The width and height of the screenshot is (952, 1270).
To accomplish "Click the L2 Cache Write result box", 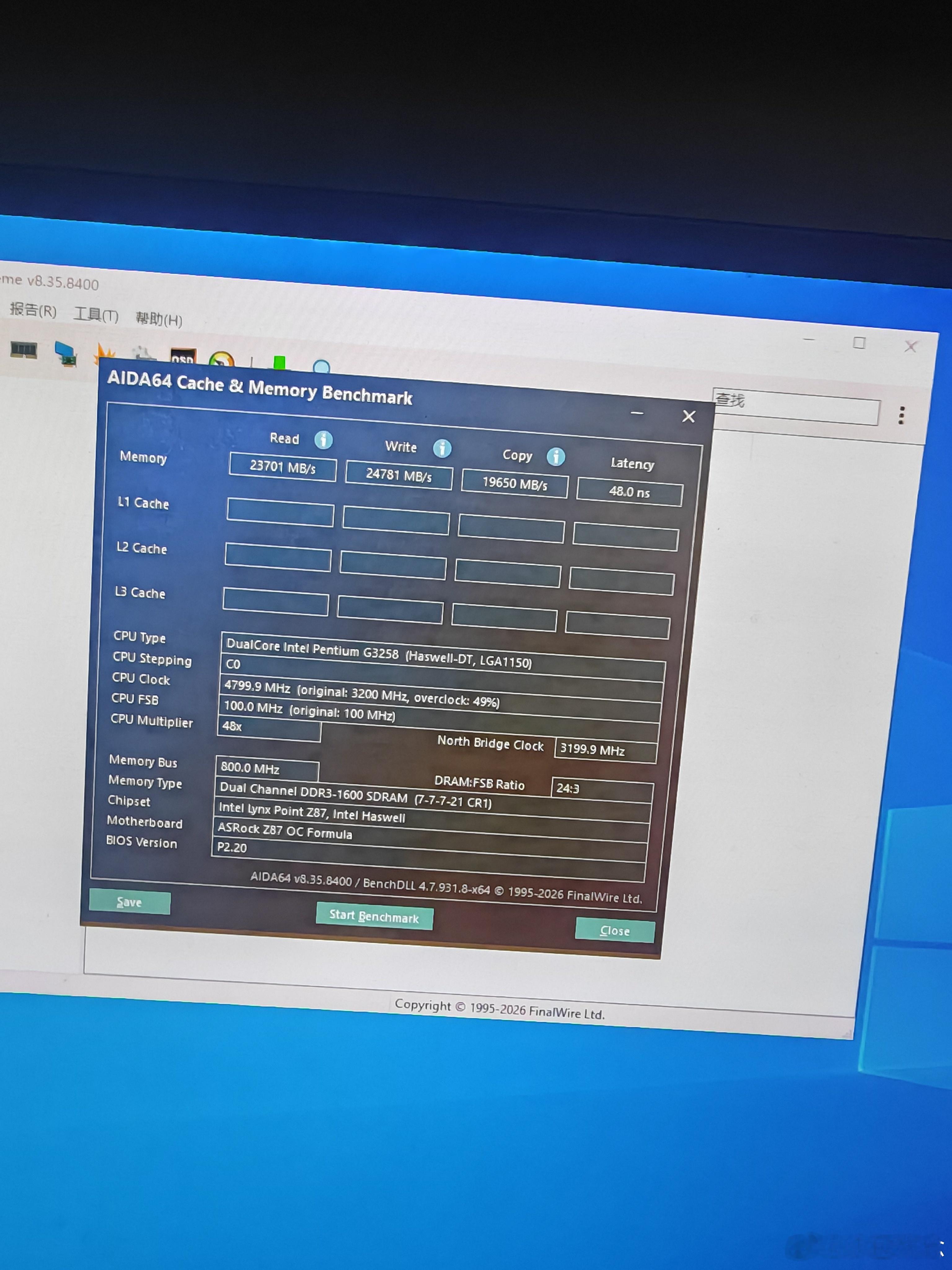I will coord(393,566).
